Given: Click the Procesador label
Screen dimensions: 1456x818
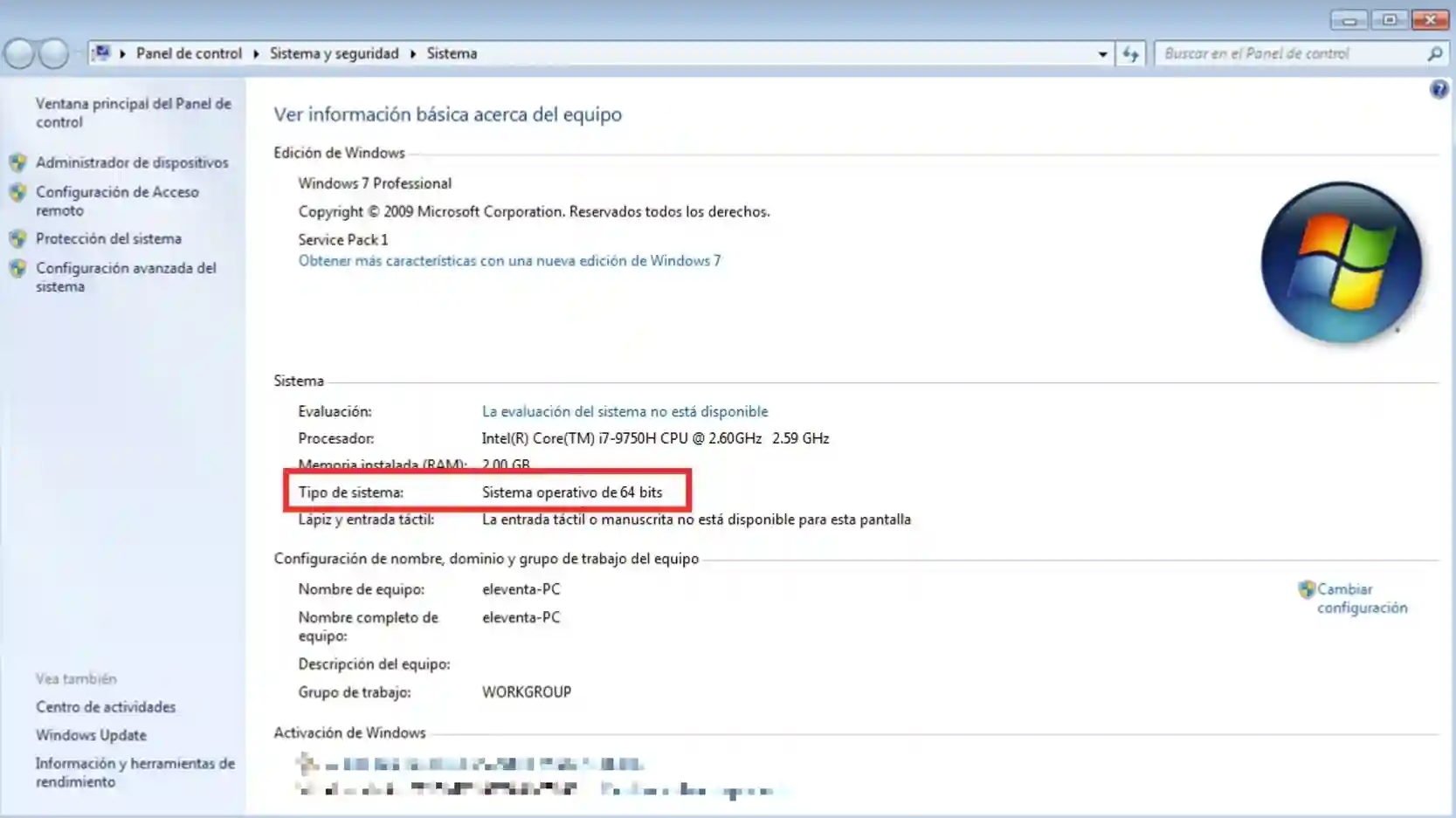Looking at the screenshot, I should click(336, 438).
